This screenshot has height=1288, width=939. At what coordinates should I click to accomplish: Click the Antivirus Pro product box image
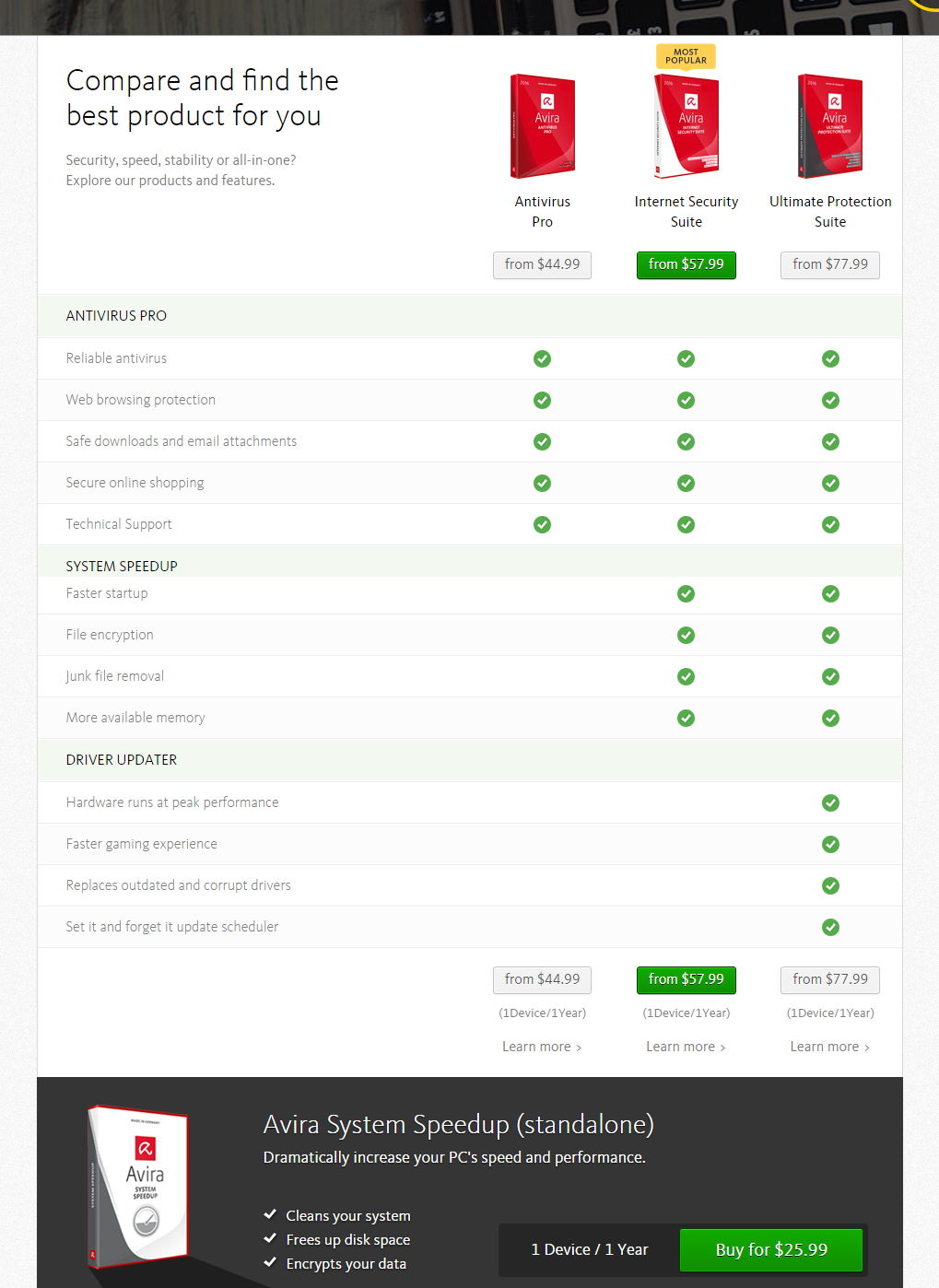[543, 126]
